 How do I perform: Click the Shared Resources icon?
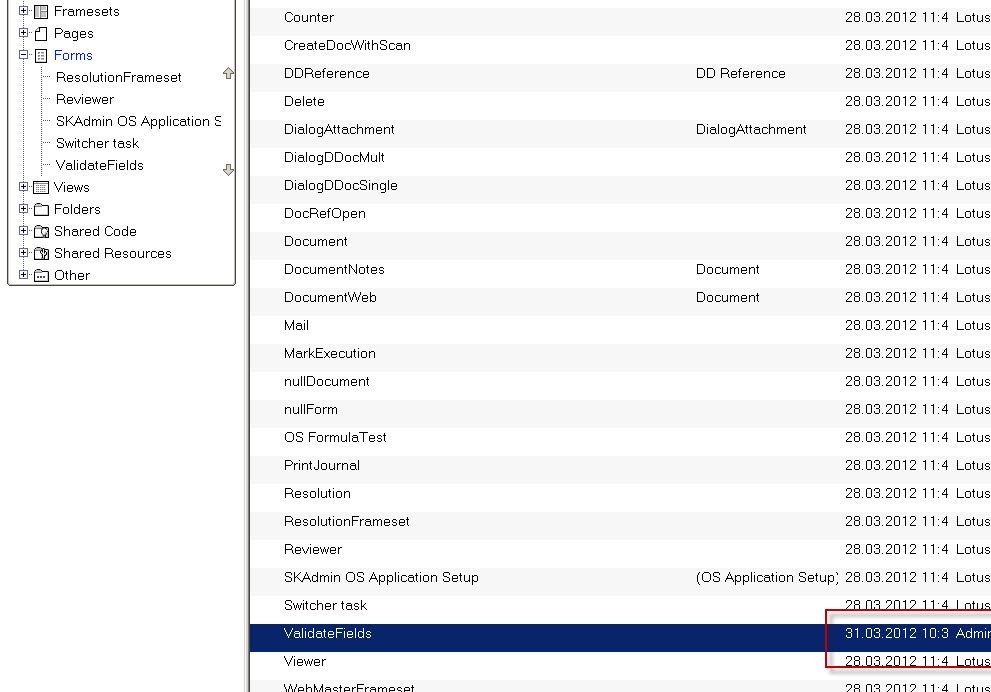pos(41,254)
